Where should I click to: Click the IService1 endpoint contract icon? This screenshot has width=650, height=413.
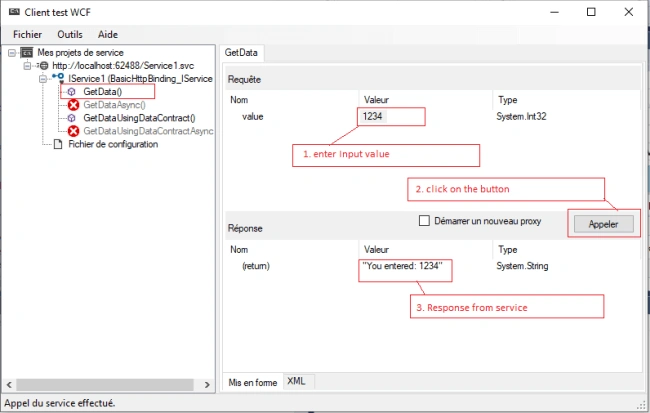coord(58,78)
